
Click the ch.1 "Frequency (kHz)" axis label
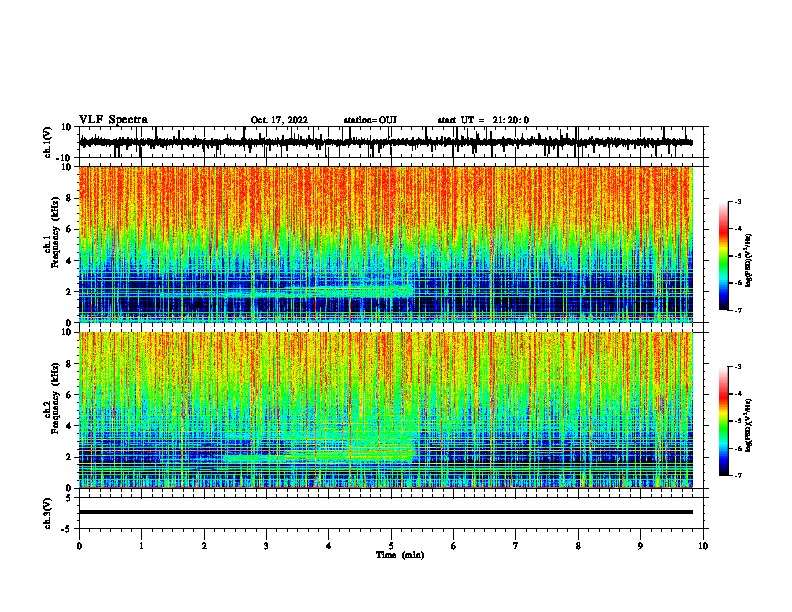pos(56,232)
